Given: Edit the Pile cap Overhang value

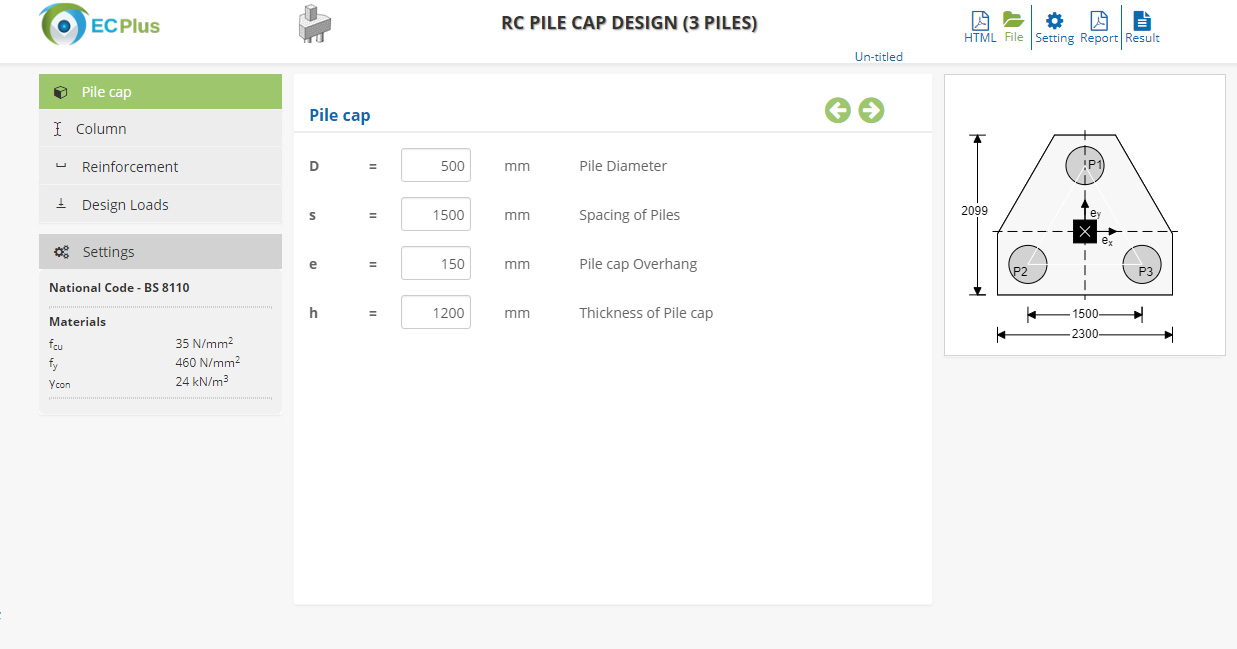Looking at the screenshot, I should (x=436, y=264).
